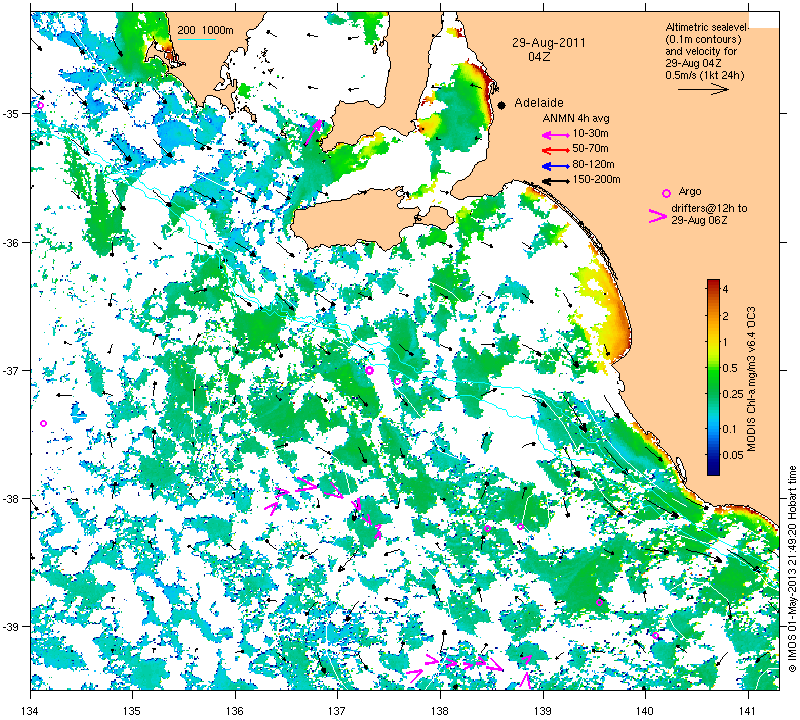800x720 pixels.
Task: Click the latitude tick label -36
Action: click(12, 242)
